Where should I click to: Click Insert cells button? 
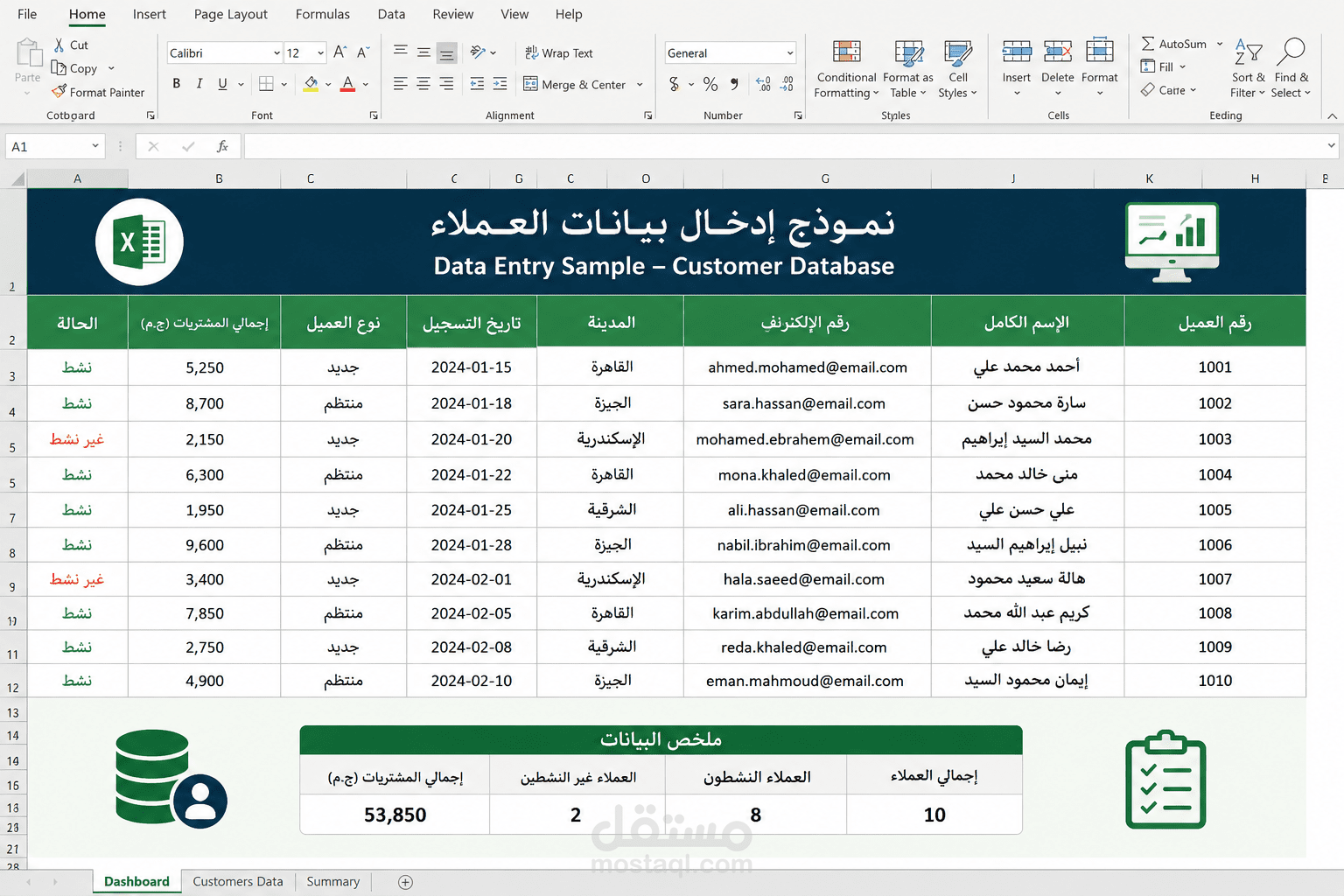click(1017, 66)
